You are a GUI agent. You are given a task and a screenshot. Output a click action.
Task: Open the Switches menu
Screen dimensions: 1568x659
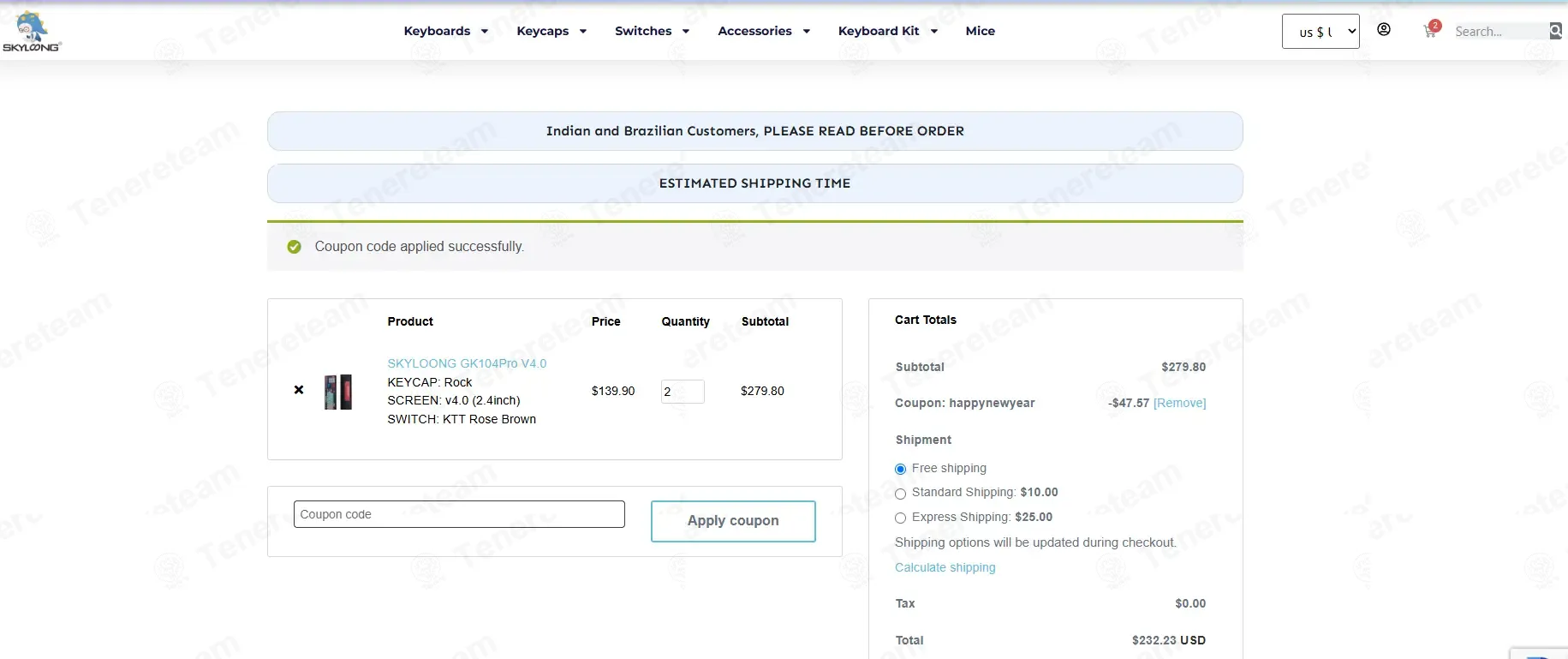643,31
